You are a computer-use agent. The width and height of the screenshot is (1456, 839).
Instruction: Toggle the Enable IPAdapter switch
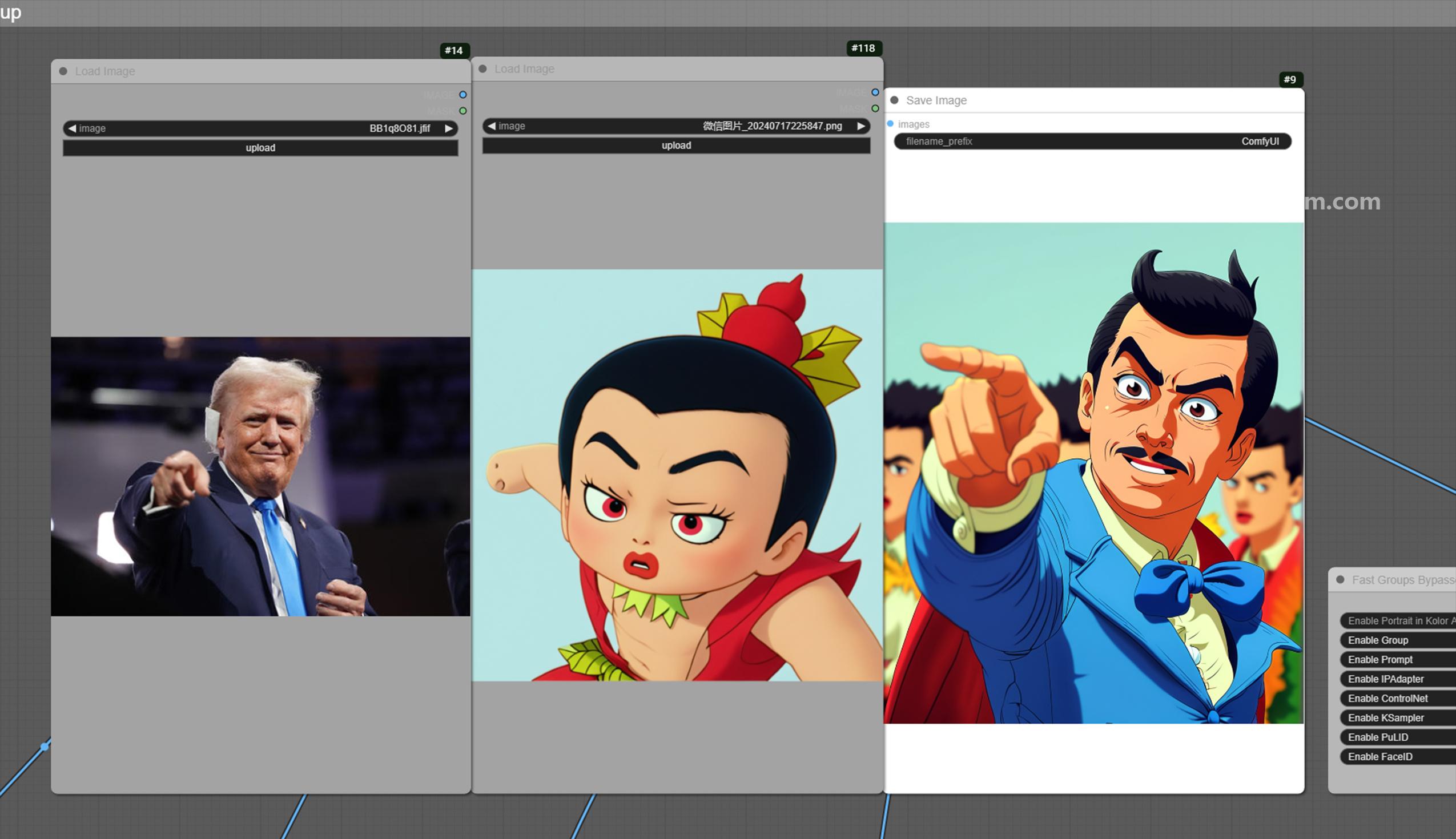1398,679
